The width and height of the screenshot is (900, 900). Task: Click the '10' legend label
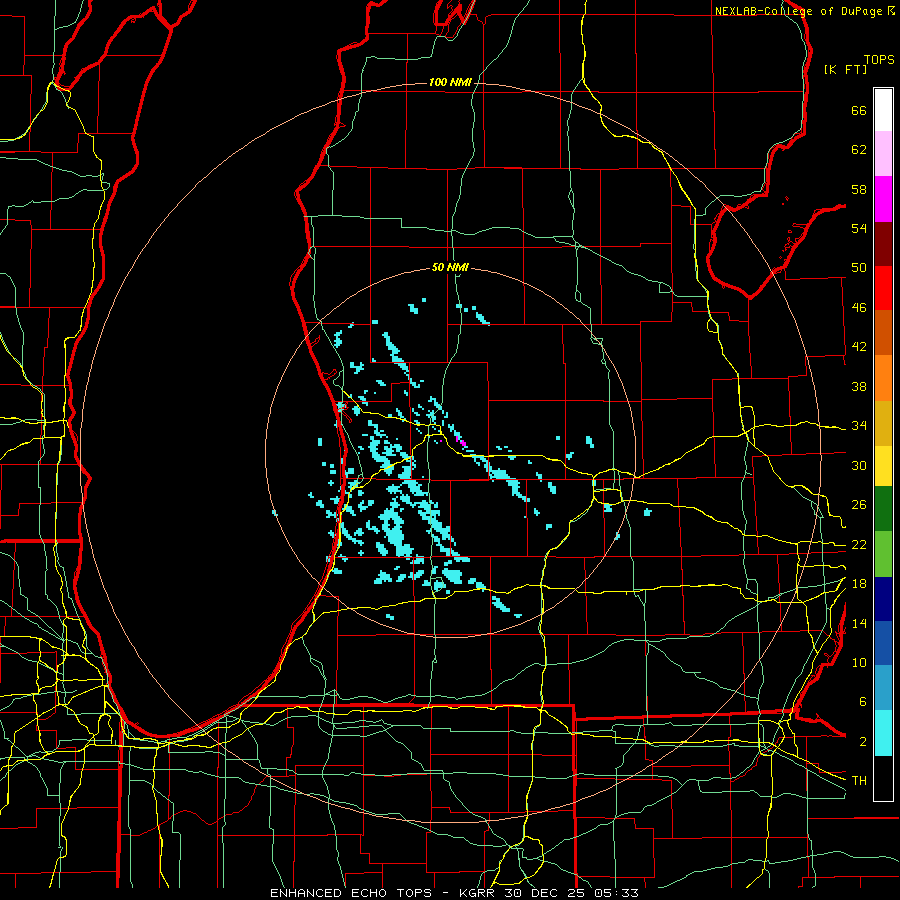859,662
